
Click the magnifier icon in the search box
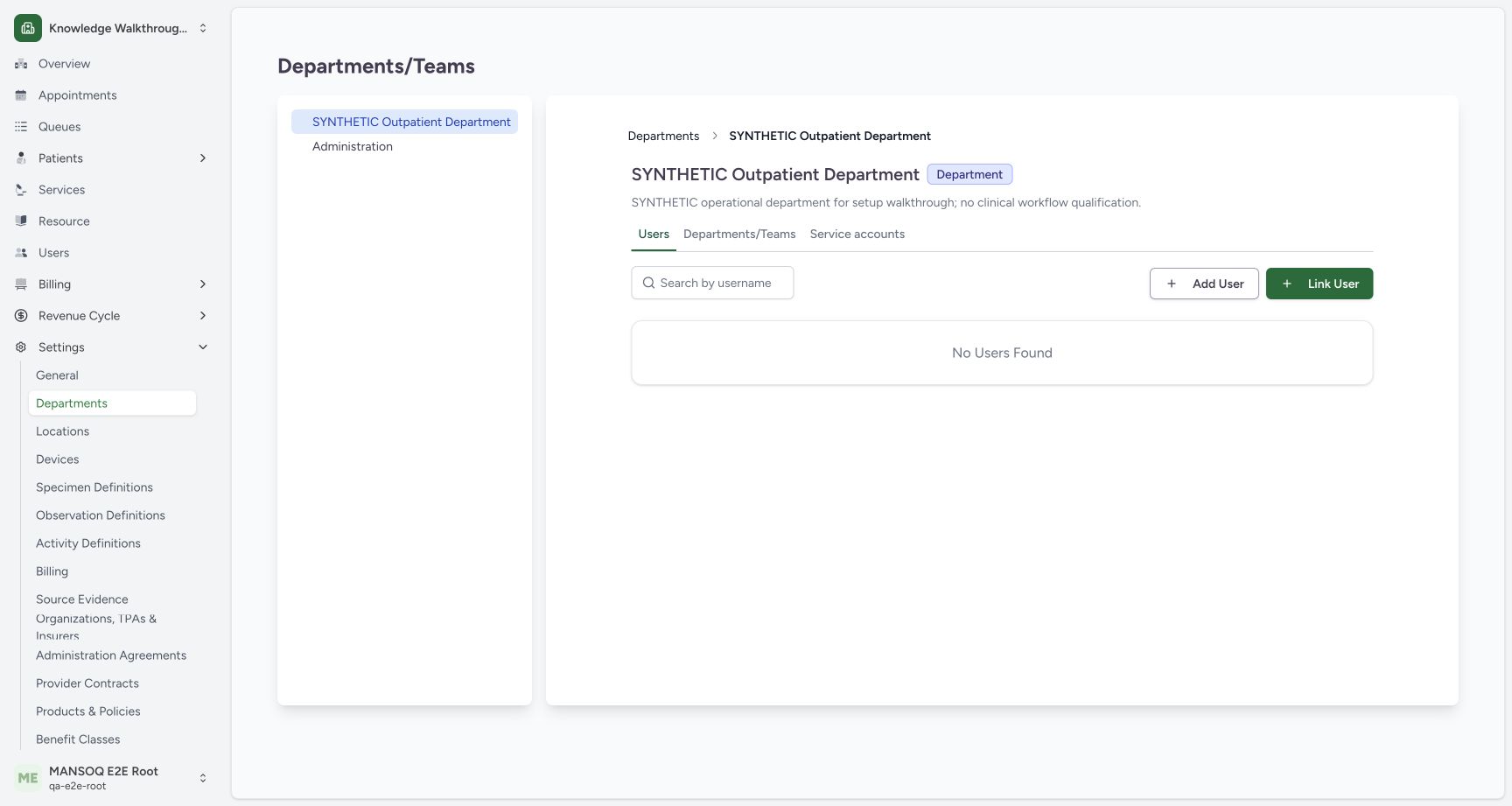click(x=648, y=283)
